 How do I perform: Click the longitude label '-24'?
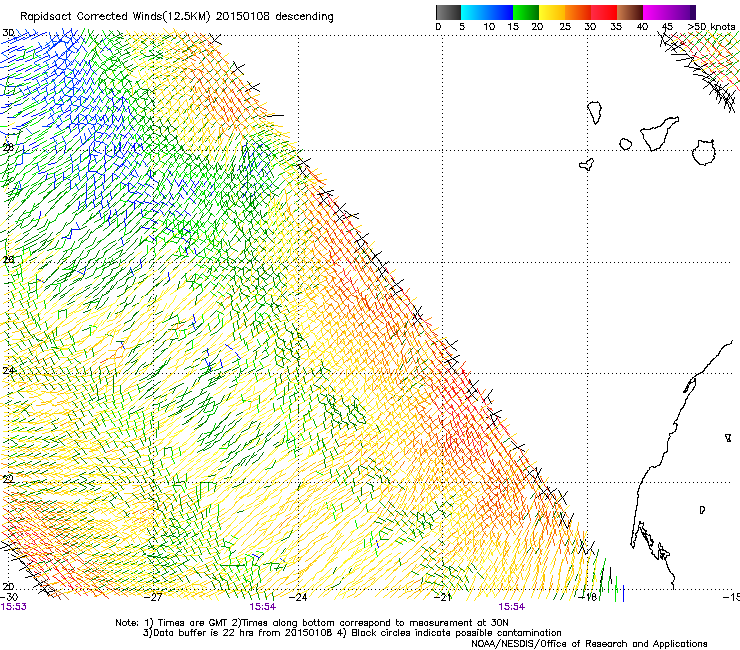click(x=298, y=597)
